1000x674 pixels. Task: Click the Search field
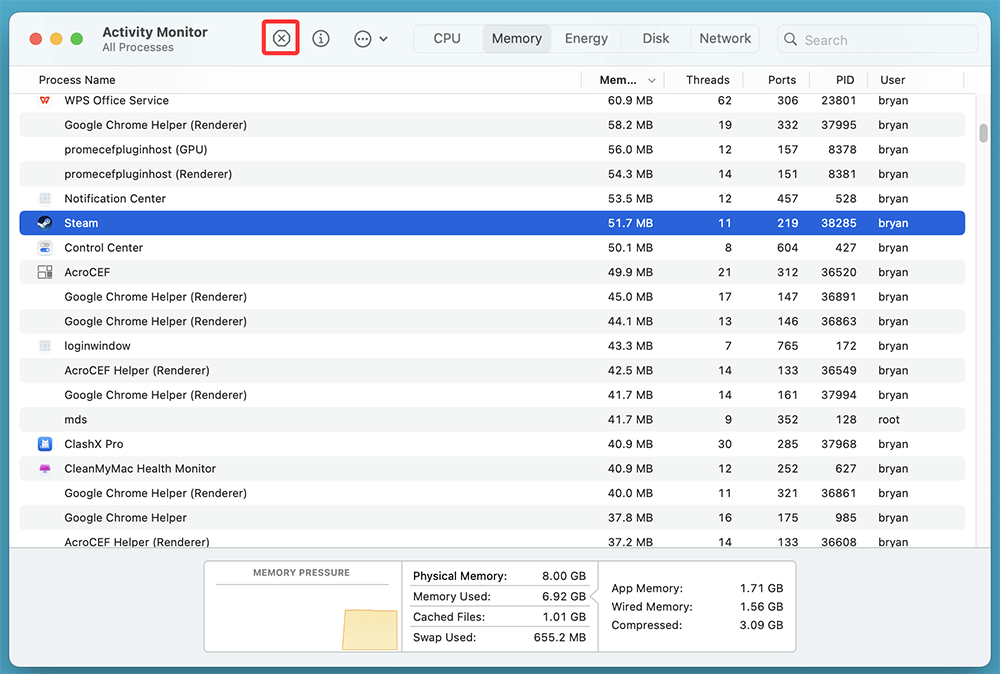[878, 40]
